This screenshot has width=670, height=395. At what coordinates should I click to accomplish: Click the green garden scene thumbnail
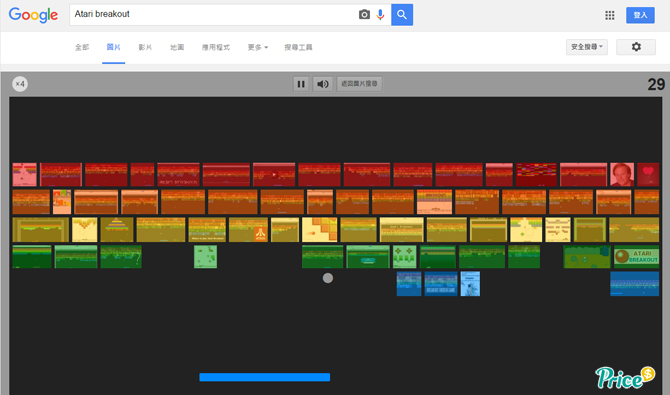pos(587,256)
